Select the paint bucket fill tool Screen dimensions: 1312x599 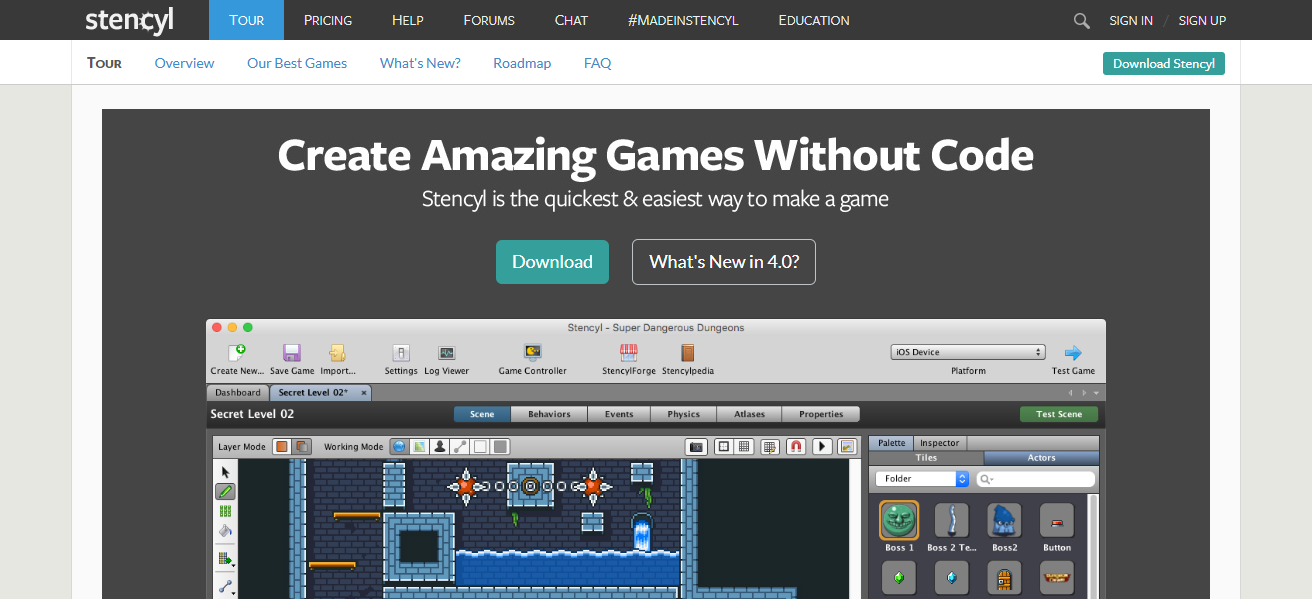[226, 531]
